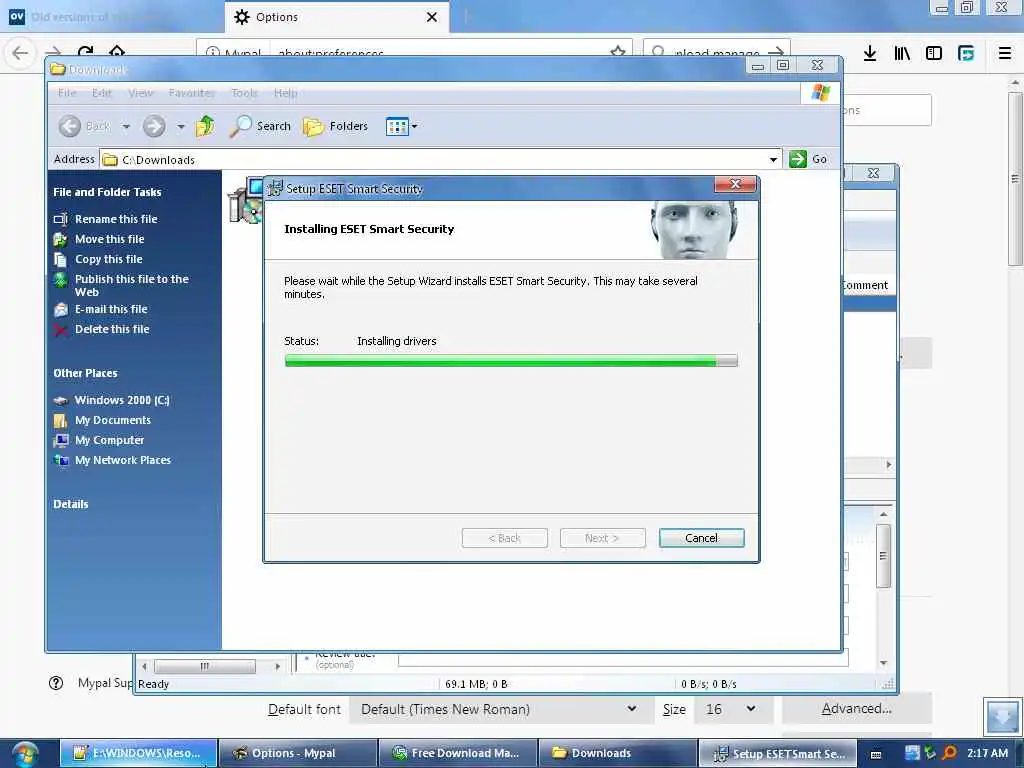The height and width of the screenshot is (768, 1024).
Task: Open My Network Places link
Action: [123, 460]
